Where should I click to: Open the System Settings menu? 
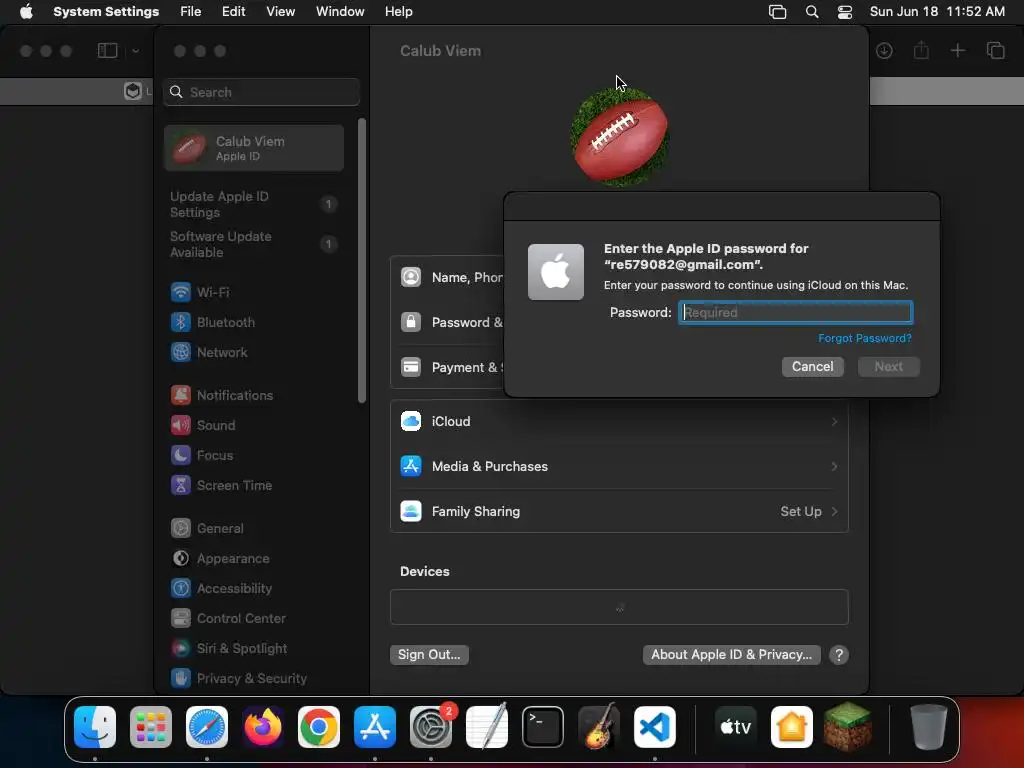[106, 12]
